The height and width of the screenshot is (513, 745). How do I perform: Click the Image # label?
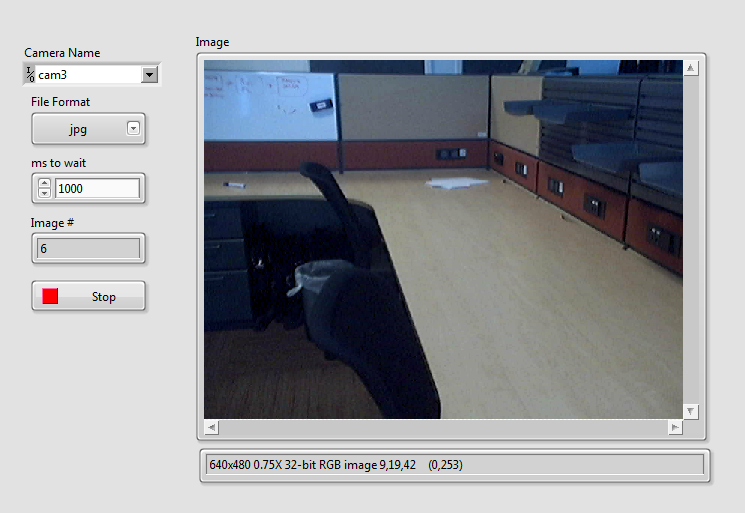(x=52, y=223)
